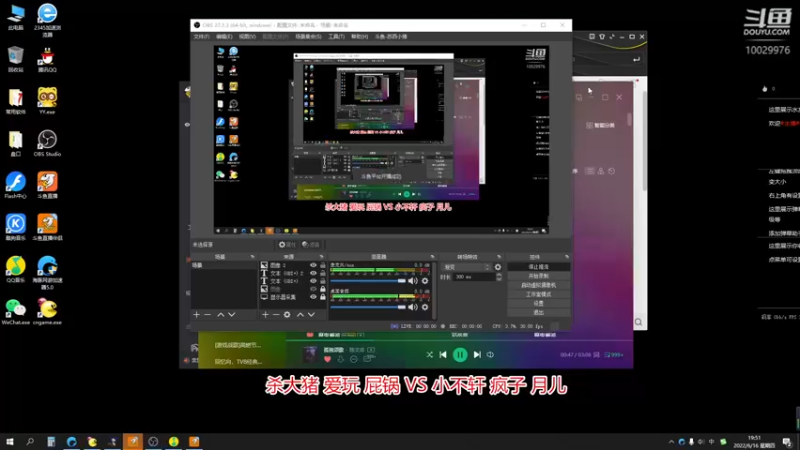Toggle visibility of the Display Capture source

click(x=313, y=297)
